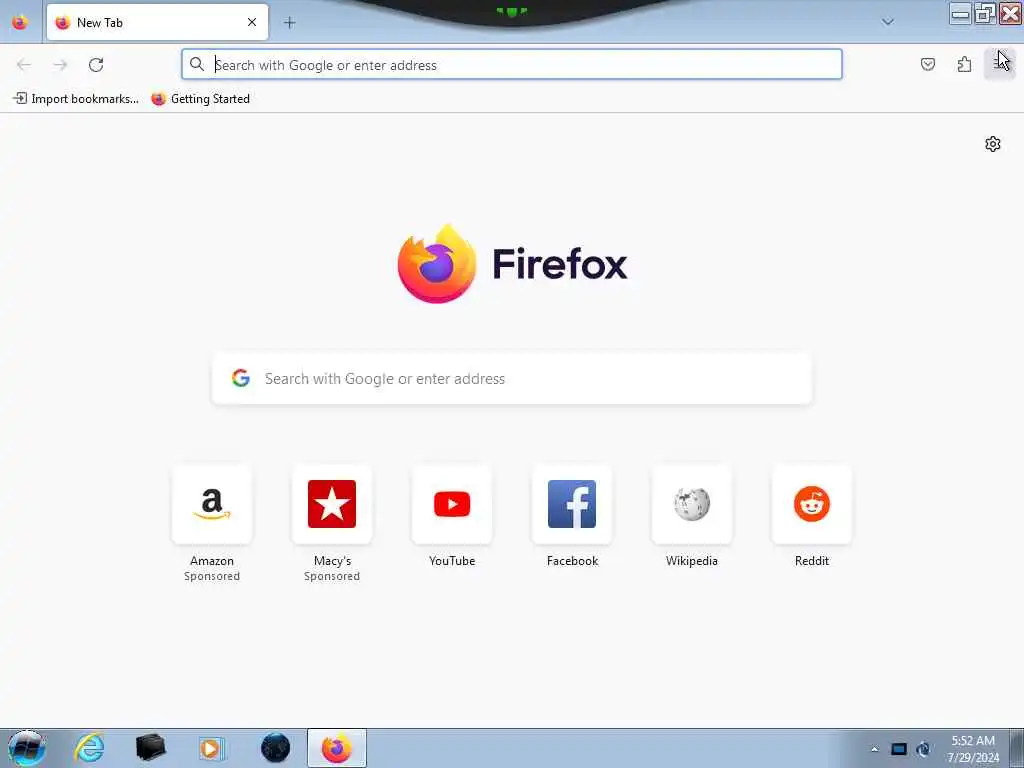Open the Firefox application menu
Image resolution: width=1024 pixels, height=768 pixels.
click(x=999, y=64)
